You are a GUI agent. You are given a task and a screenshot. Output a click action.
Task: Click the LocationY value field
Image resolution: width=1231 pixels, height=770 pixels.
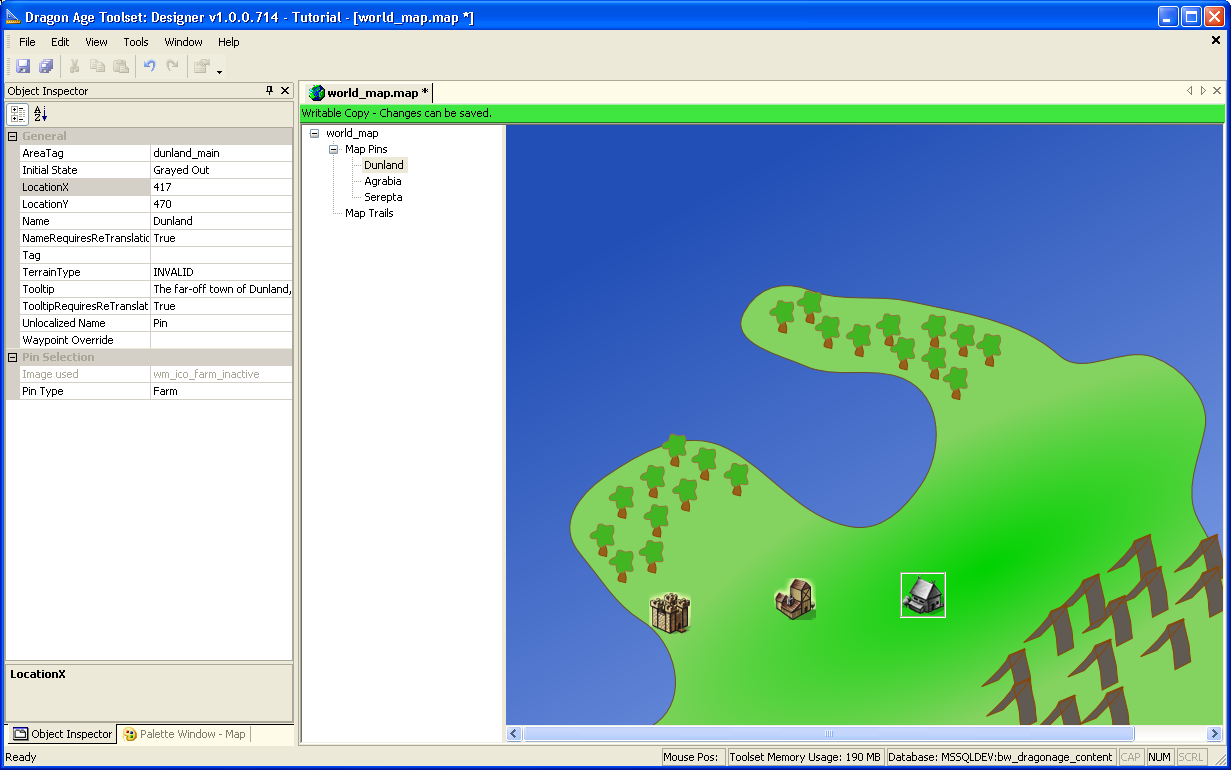[221, 204]
